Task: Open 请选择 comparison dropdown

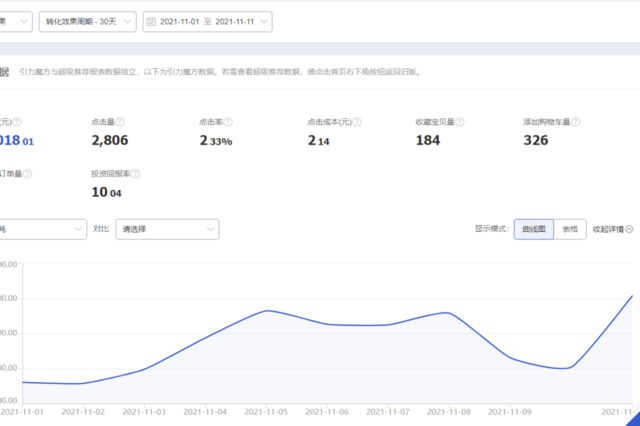Action: click(167, 229)
